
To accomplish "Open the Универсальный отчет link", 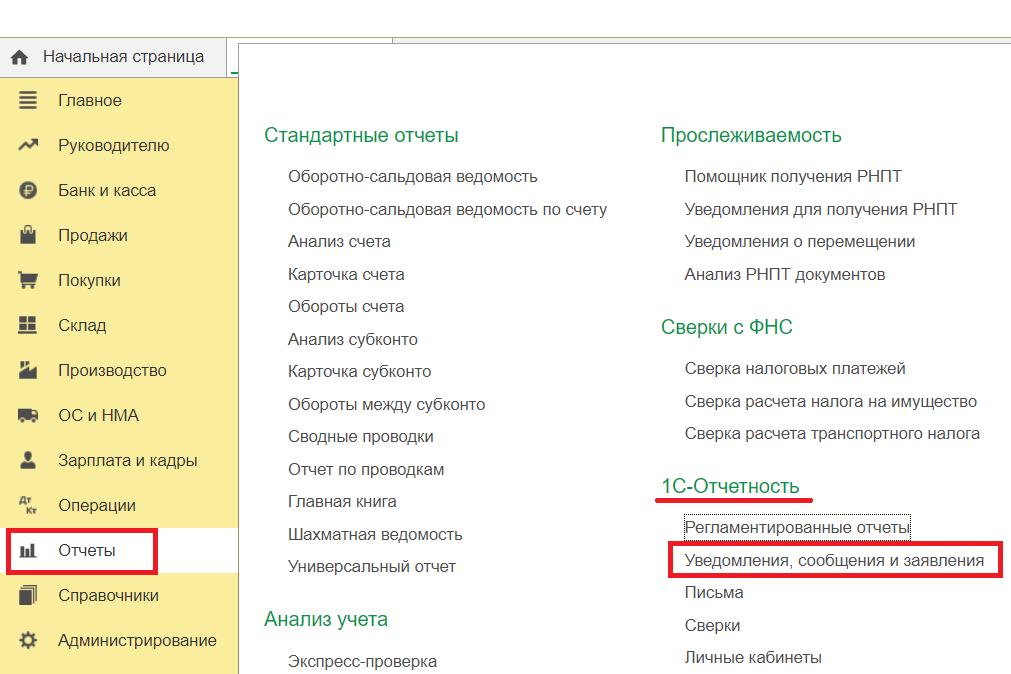I will click(372, 567).
